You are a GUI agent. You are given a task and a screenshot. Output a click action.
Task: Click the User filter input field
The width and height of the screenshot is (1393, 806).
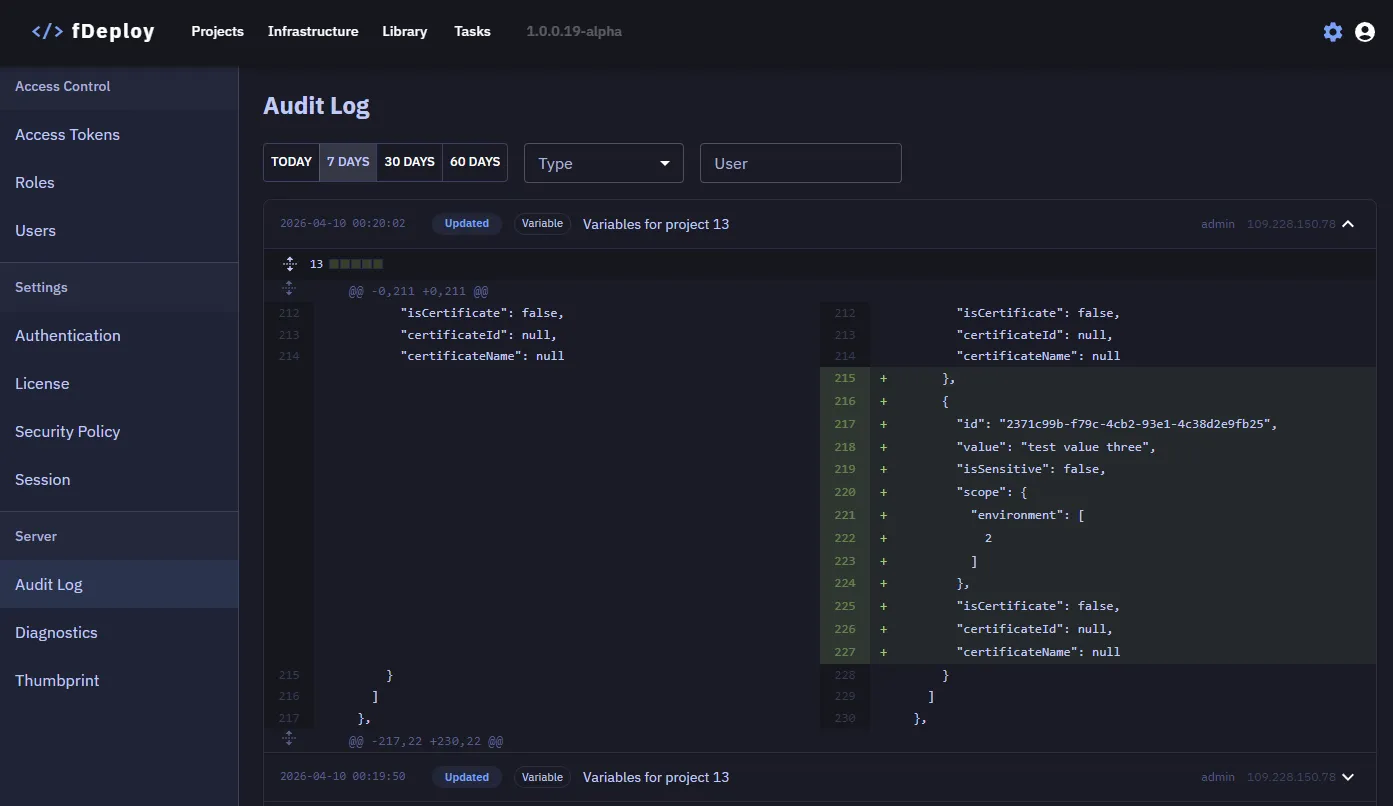(x=800, y=163)
